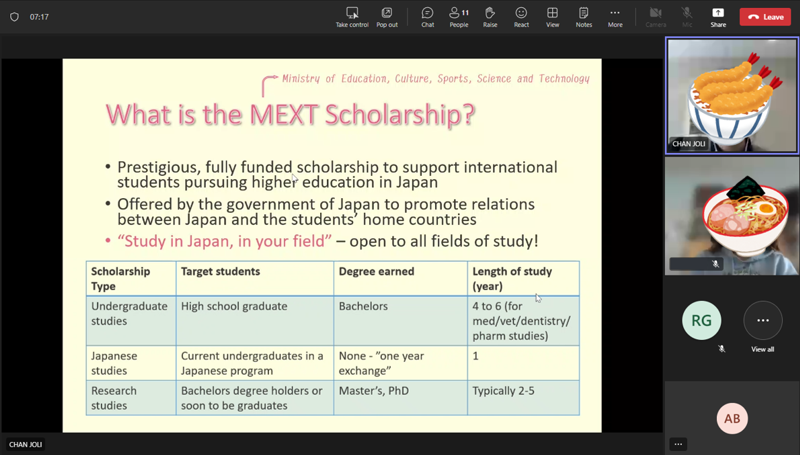Unmute the Mic

click(687, 17)
